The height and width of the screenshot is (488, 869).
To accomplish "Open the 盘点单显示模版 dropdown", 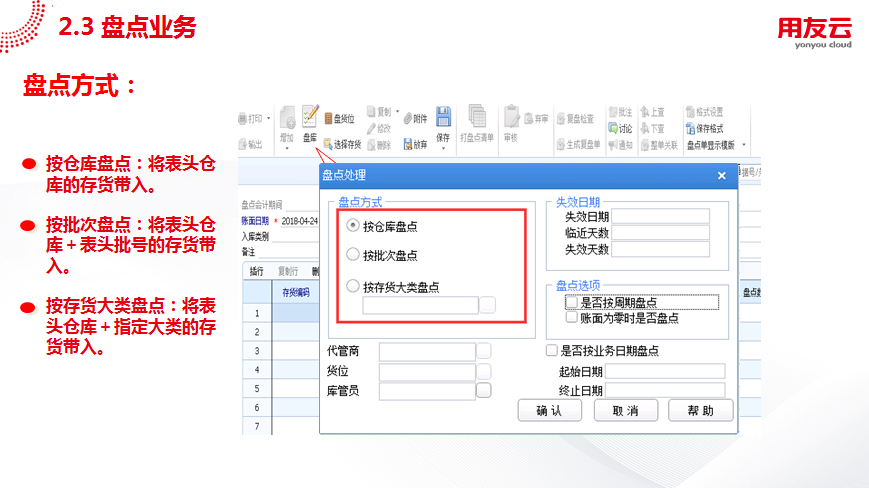I will pos(744,145).
